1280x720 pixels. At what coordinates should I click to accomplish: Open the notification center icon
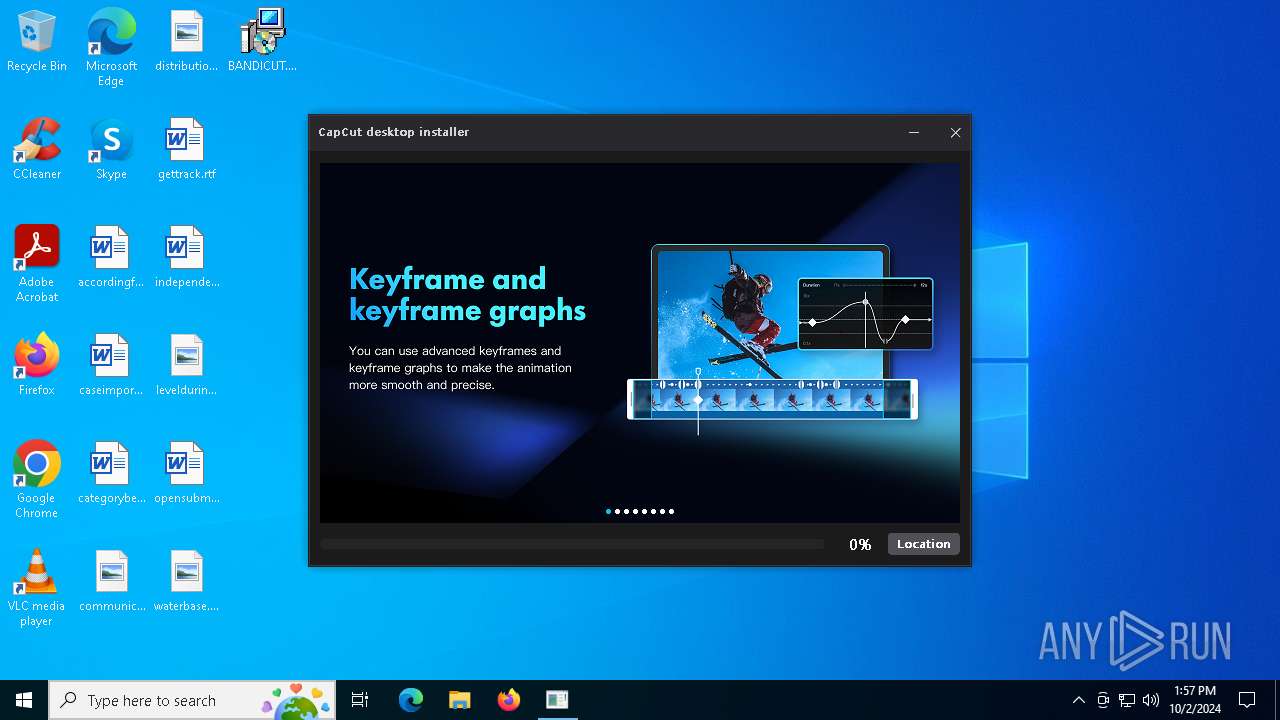[x=1247, y=700]
